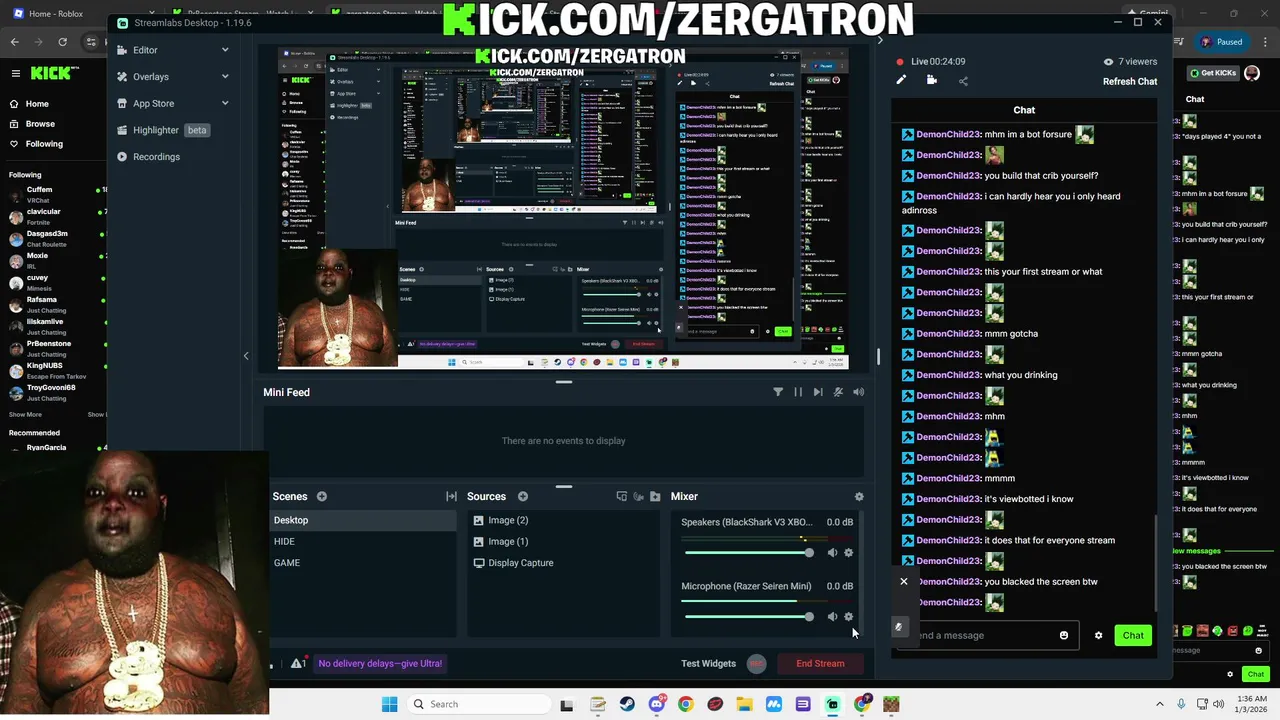
Task: Click Get KICKs button in browser
Action: tap(1214, 73)
